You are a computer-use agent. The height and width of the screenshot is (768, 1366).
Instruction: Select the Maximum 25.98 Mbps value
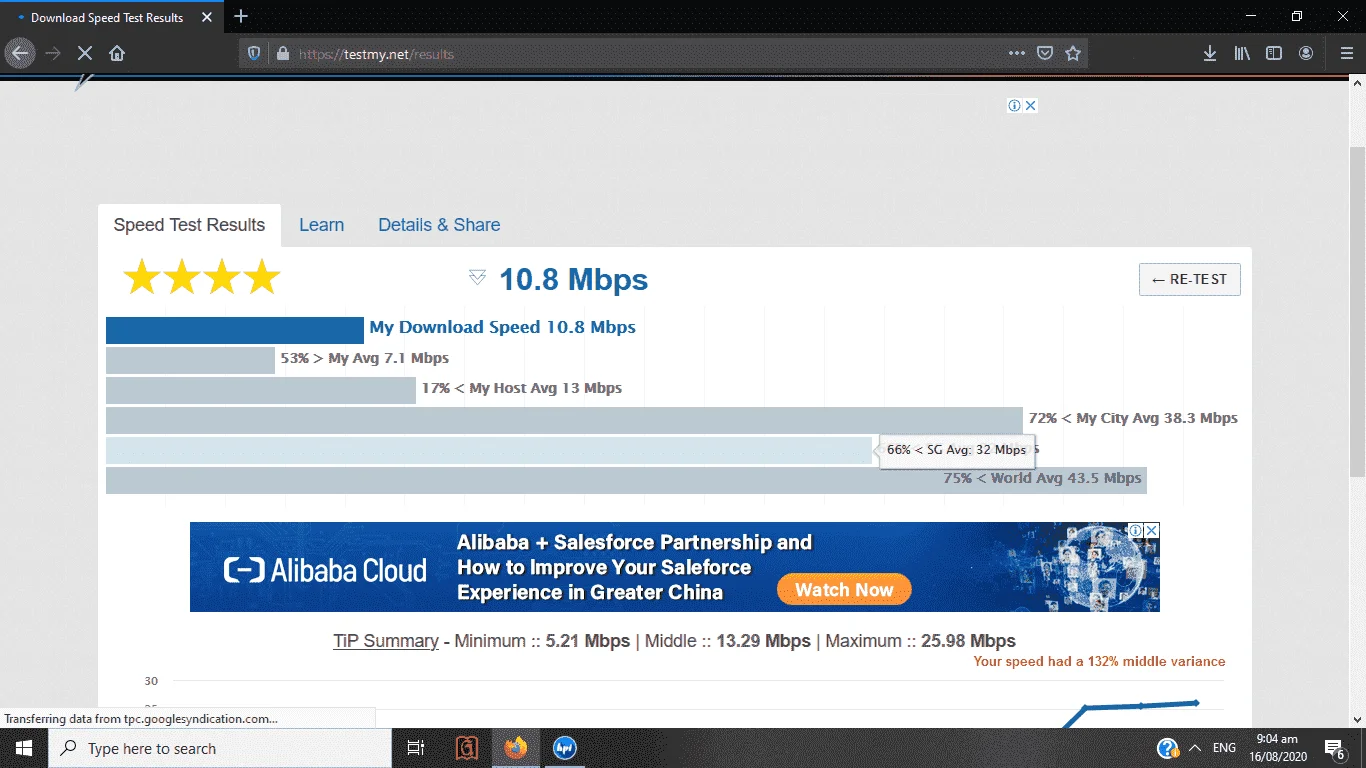click(x=968, y=641)
